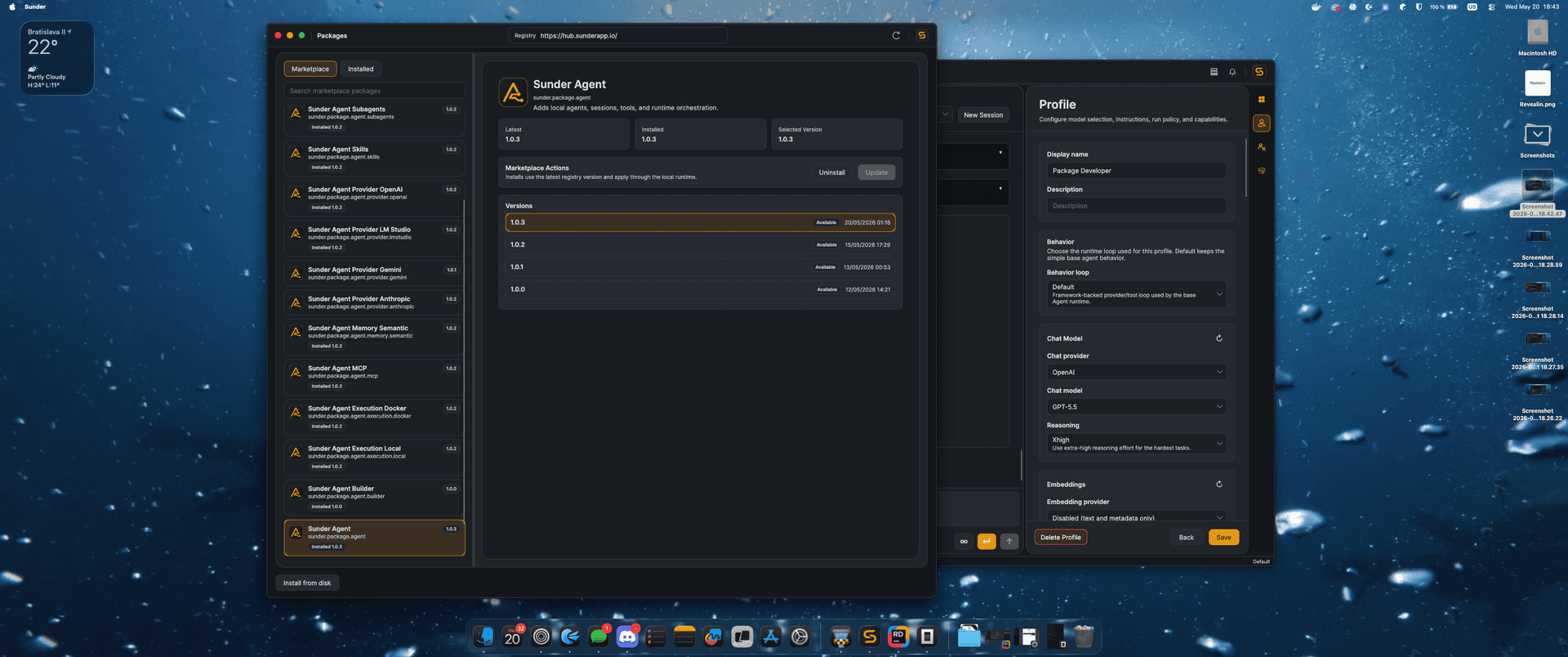Select version 1.0.3 row
Image resolution: width=1568 pixels, height=657 pixels.
[x=700, y=222]
